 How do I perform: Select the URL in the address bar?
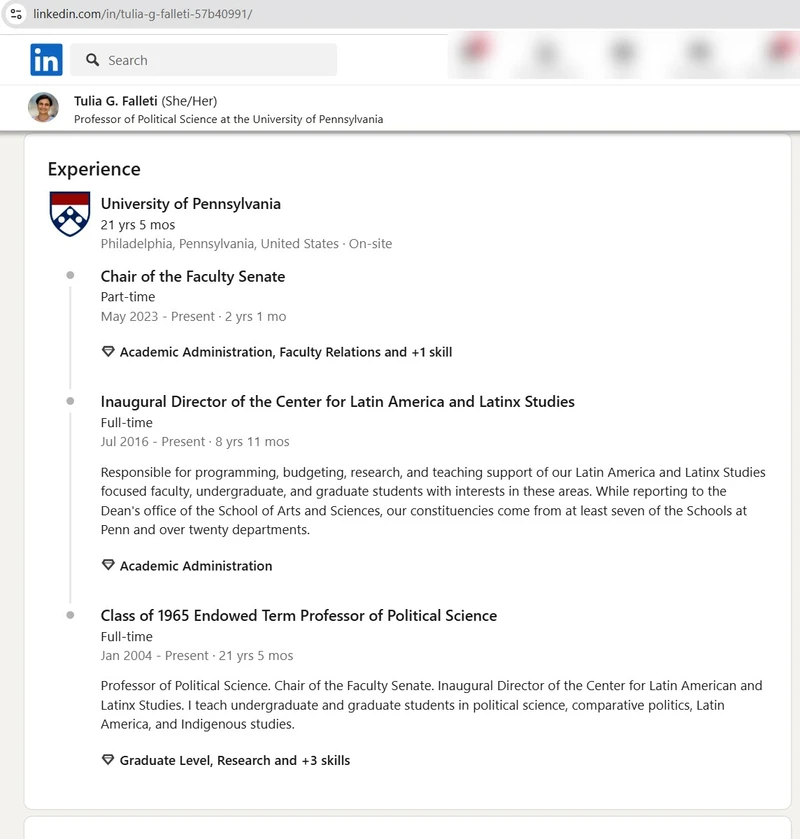click(142, 14)
